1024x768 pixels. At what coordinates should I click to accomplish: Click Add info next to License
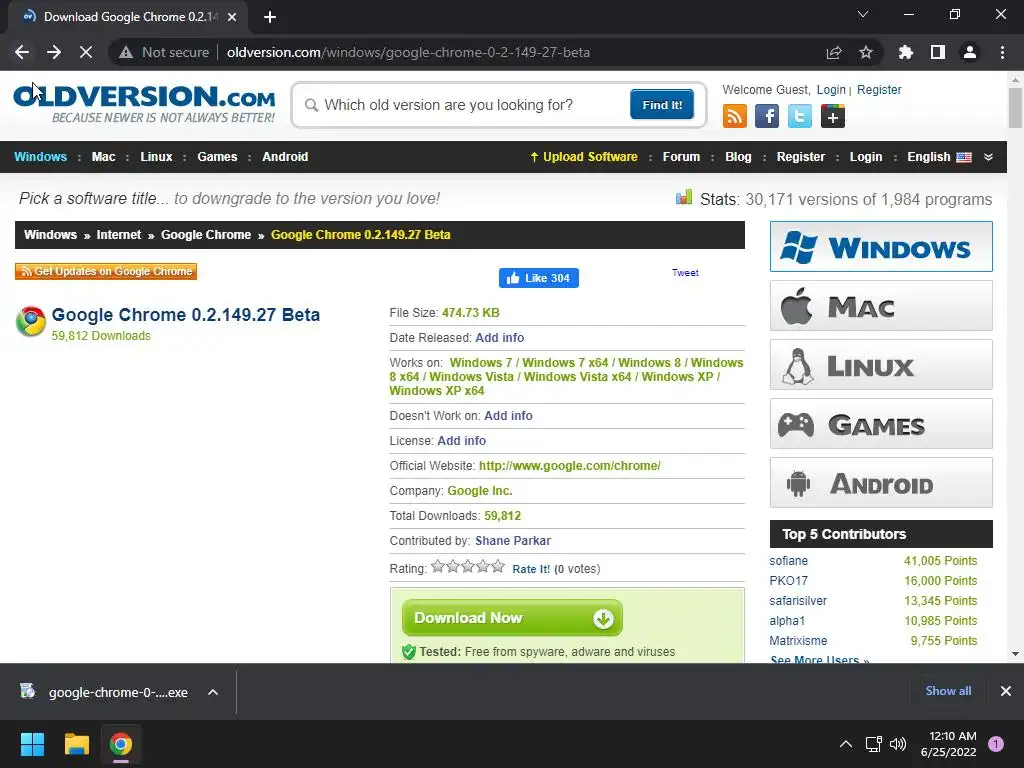click(461, 441)
